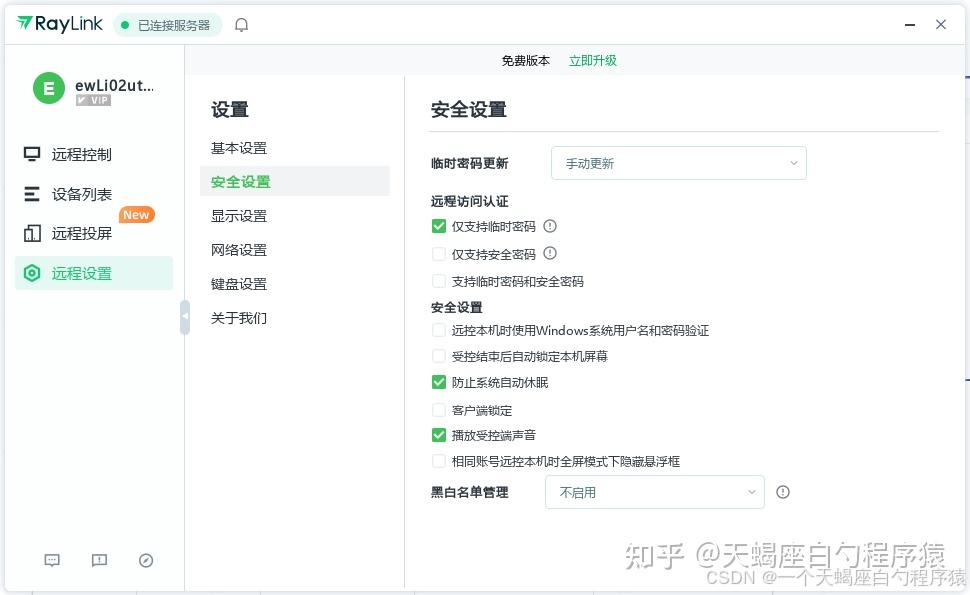Click the 远程控制 monitor icon
Viewport: 970px width, 595px height.
[32, 154]
